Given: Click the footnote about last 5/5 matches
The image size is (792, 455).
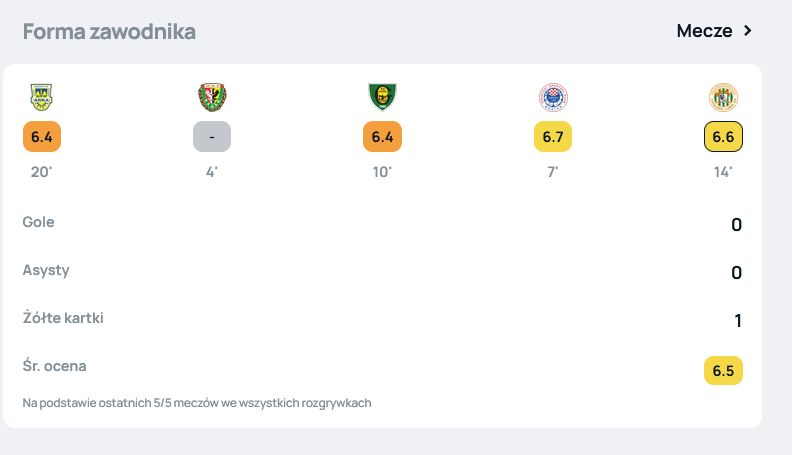Looking at the screenshot, I should [x=196, y=402].
